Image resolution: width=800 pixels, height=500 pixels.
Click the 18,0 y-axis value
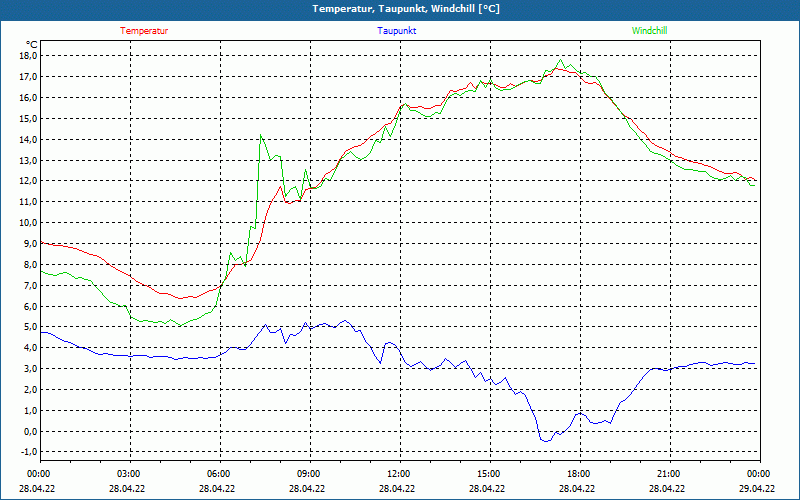[x=29, y=56]
